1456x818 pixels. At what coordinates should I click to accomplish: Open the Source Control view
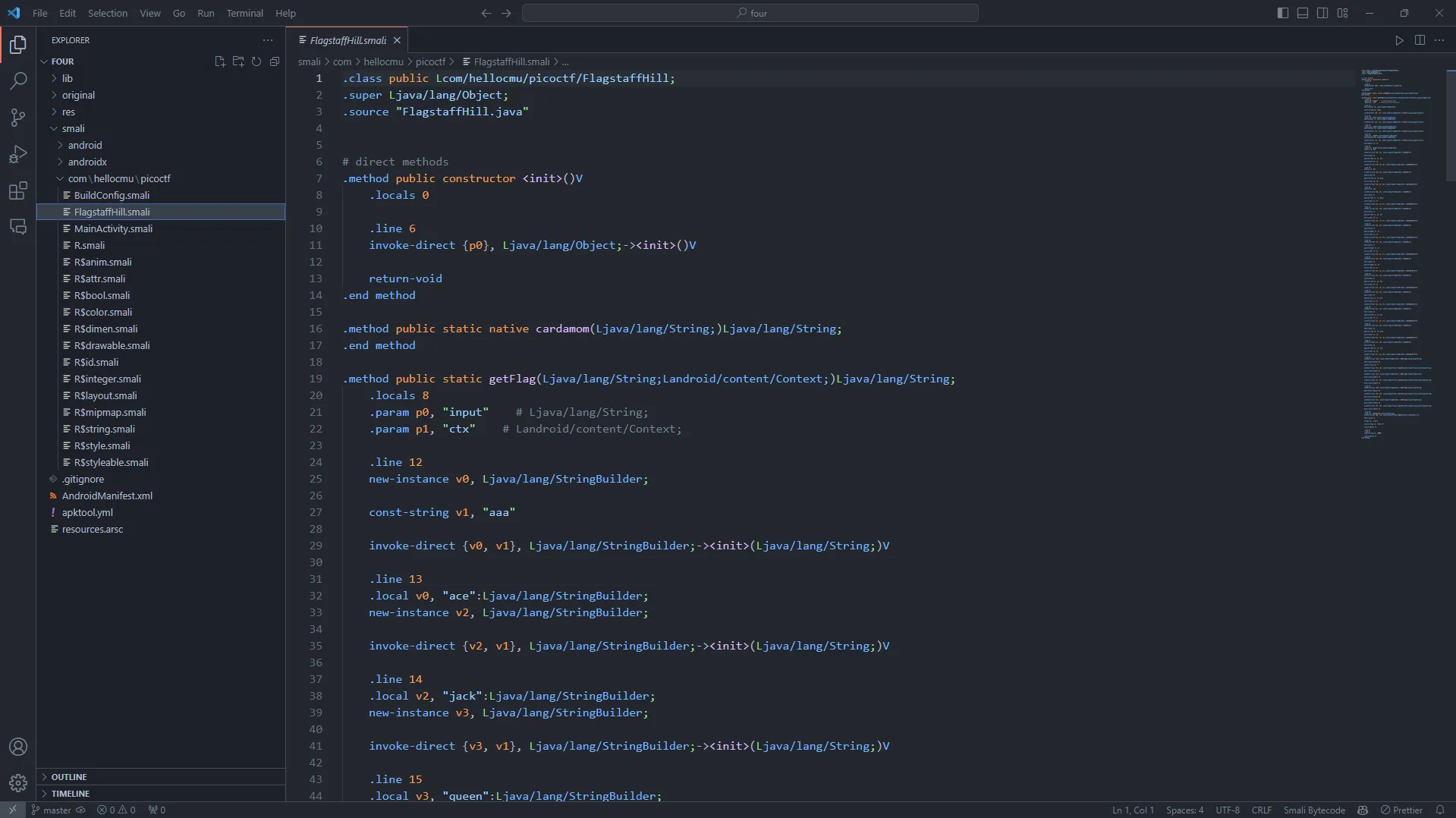(18, 118)
